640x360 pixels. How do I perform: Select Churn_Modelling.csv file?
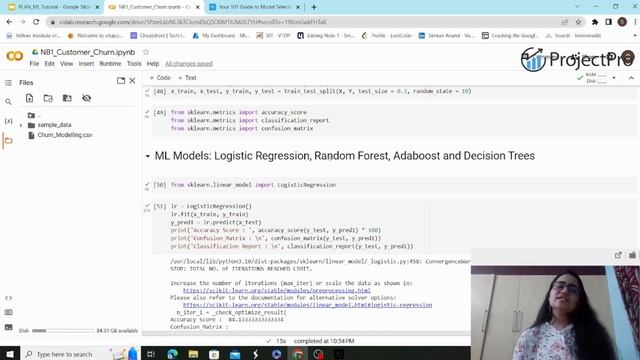[x=64, y=135]
